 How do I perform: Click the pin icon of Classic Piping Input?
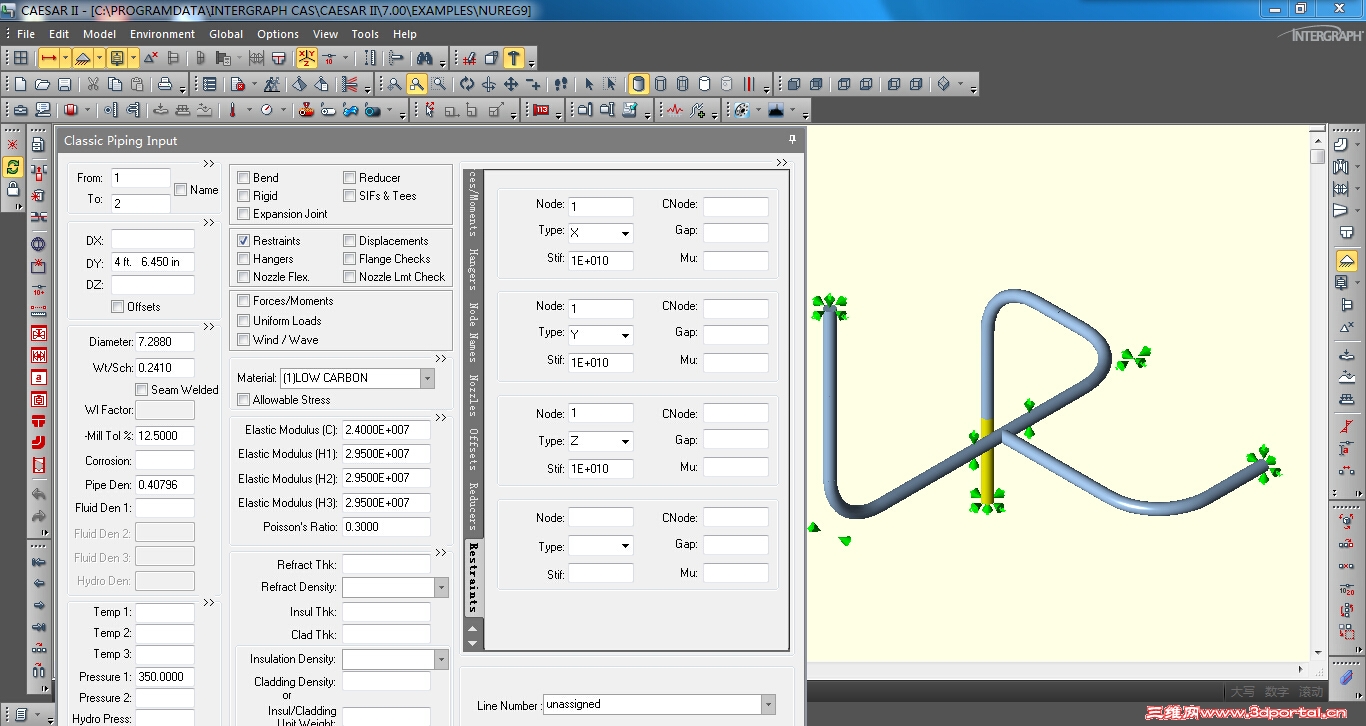coord(792,140)
